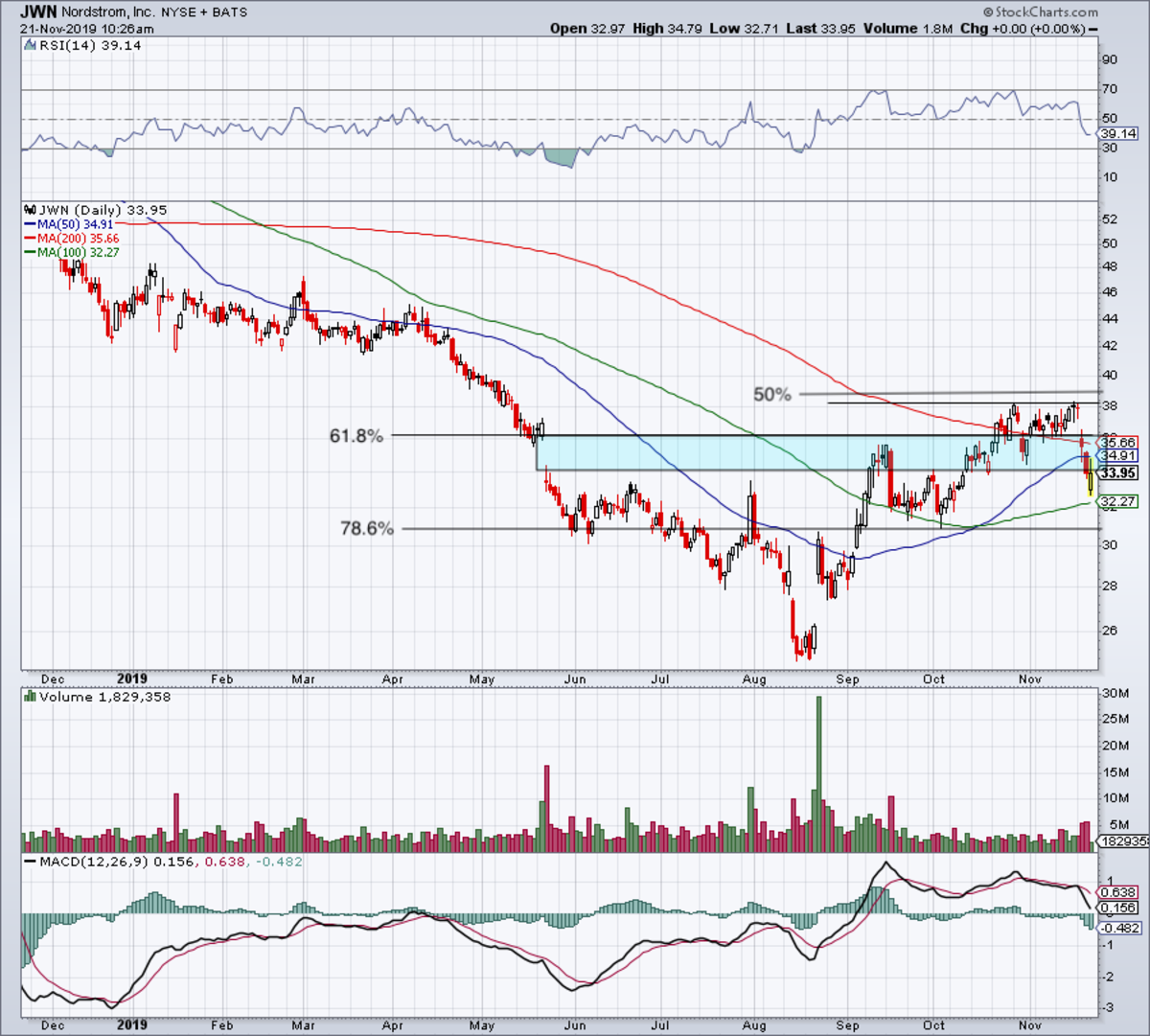Viewport: 1150px width, 1036px height.
Task: Click the JWN ticker symbol in header
Action: point(38,12)
